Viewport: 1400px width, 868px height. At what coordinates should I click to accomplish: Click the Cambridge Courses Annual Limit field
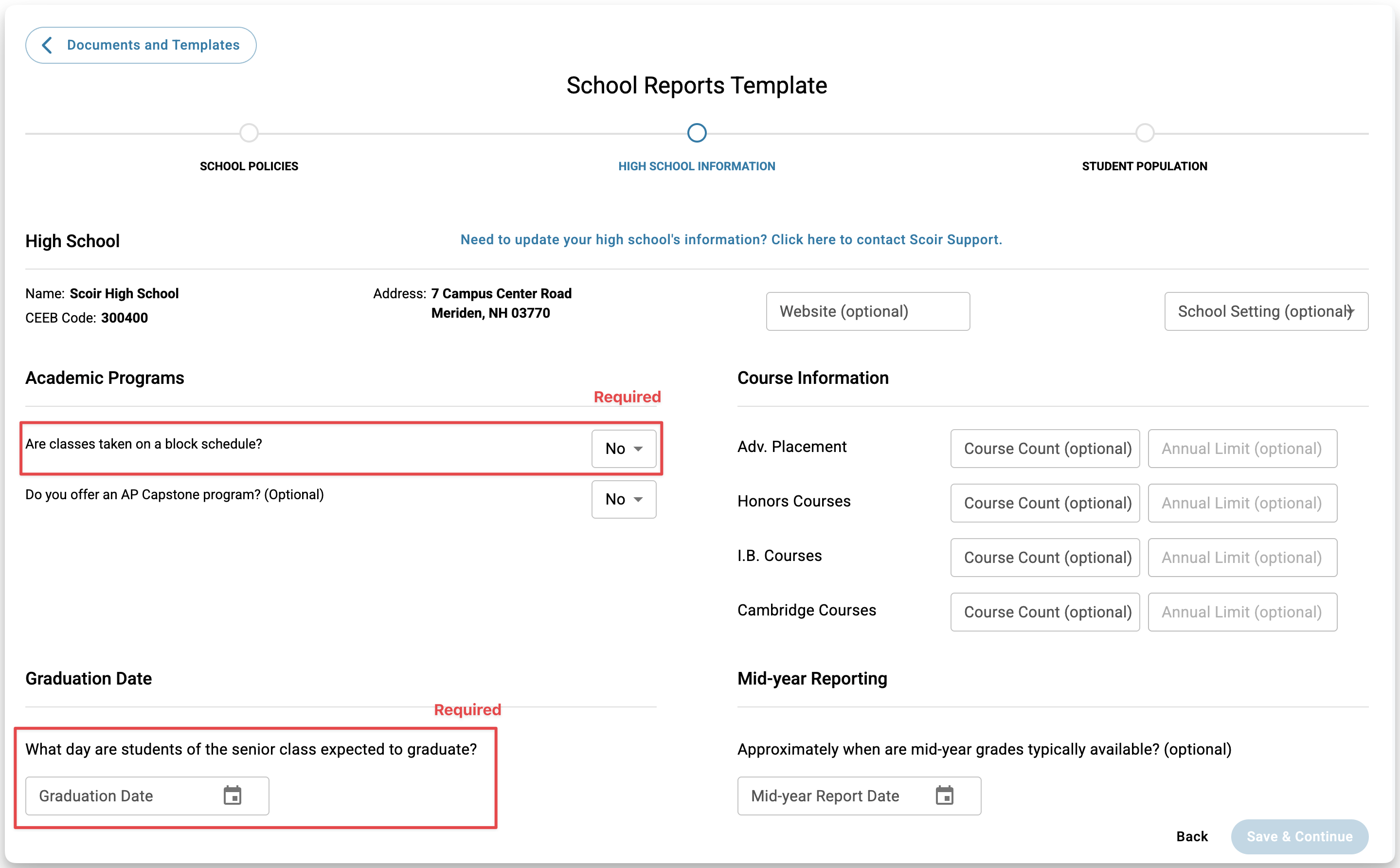pos(1242,612)
